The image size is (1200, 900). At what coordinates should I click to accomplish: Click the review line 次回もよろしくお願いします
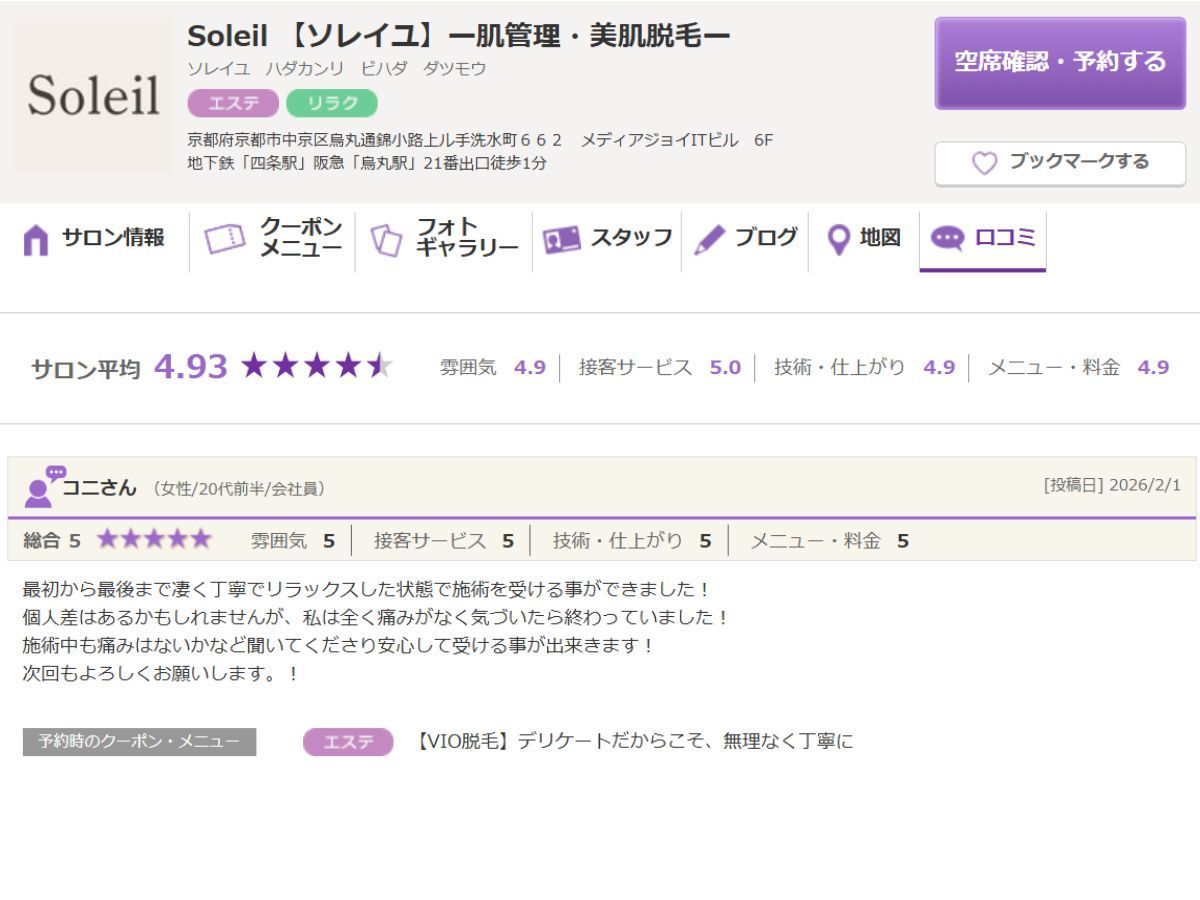pos(160,674)
